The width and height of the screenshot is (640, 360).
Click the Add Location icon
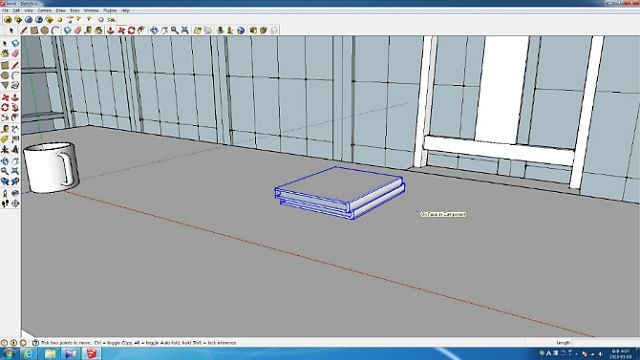(x=198, y=30)
